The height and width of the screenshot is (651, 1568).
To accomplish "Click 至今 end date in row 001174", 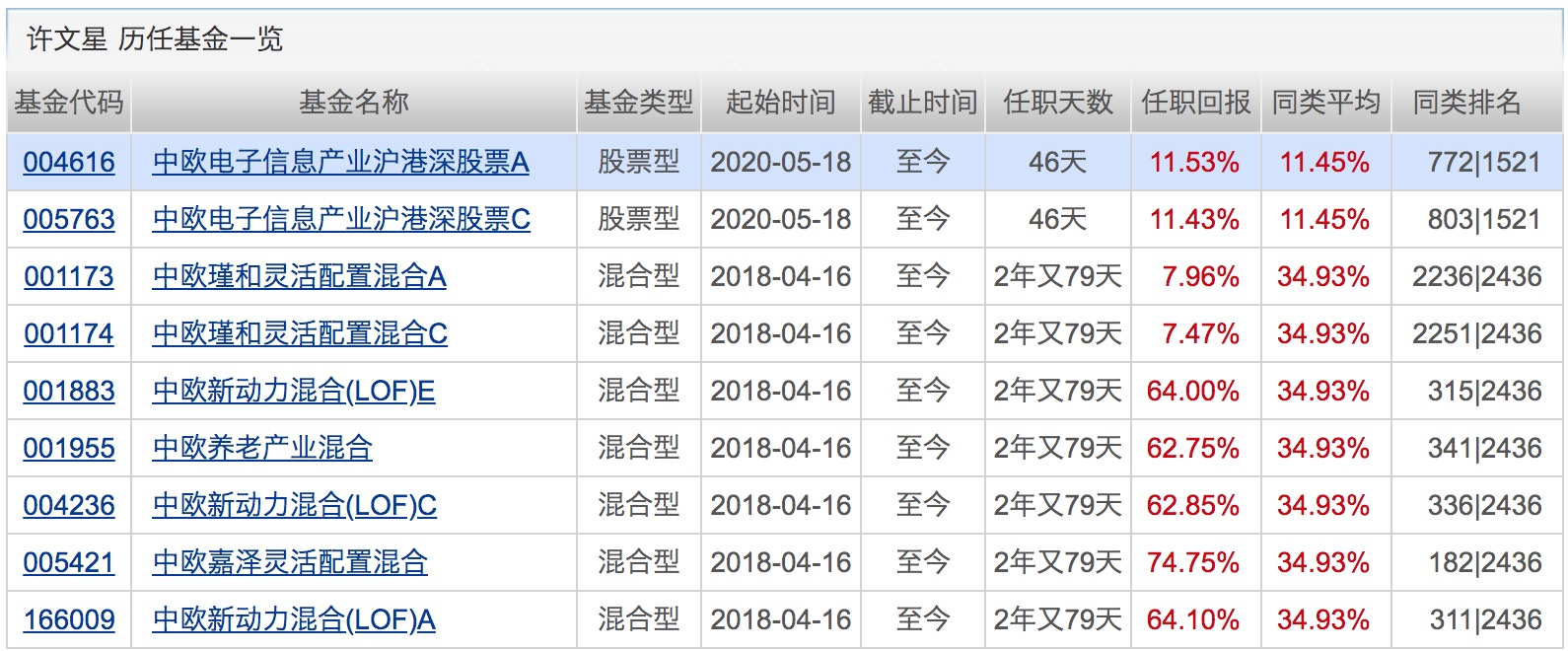I will pos(923,333).
